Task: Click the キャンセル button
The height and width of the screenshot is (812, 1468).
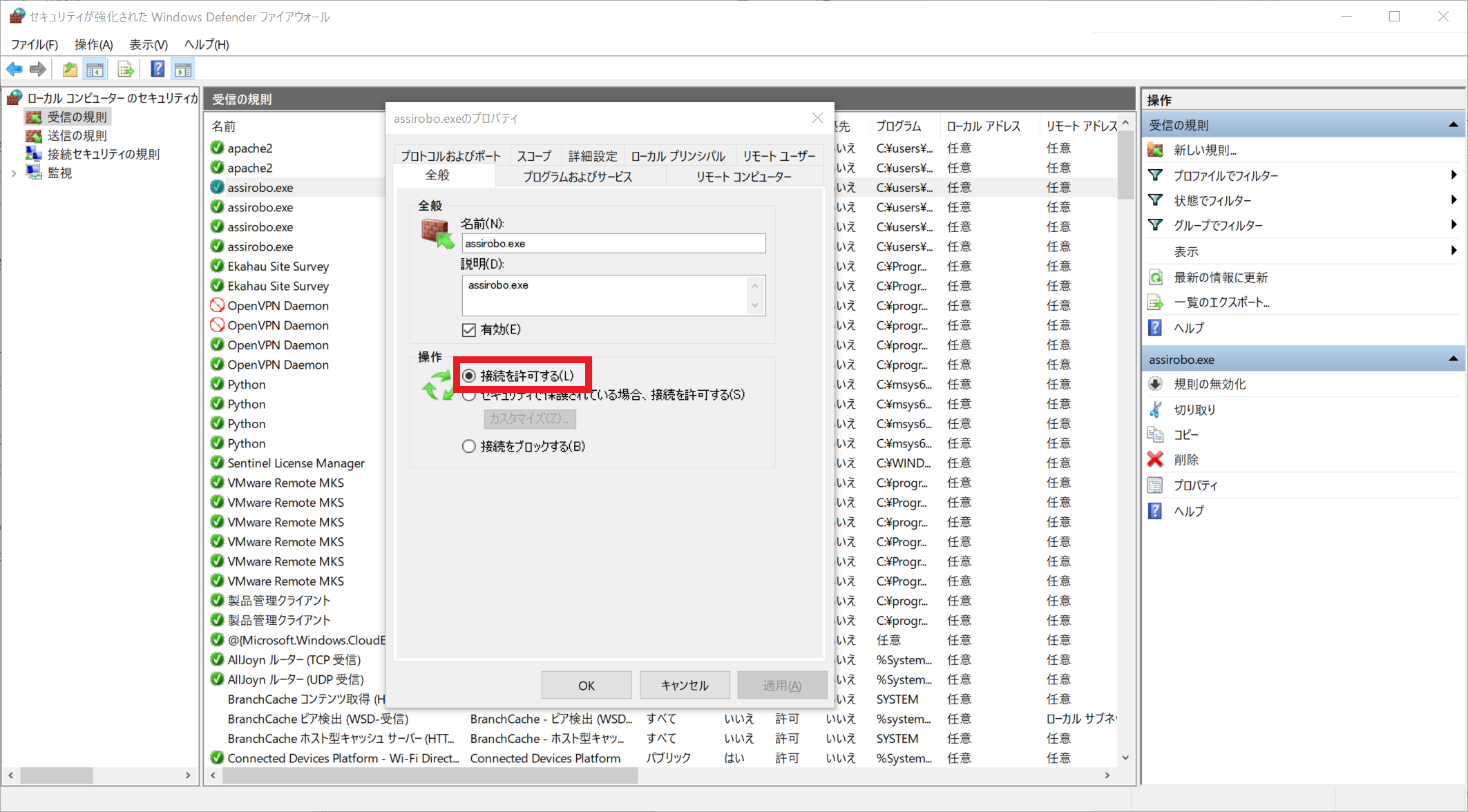Action: pyautogui.click(x=684, y=685)
